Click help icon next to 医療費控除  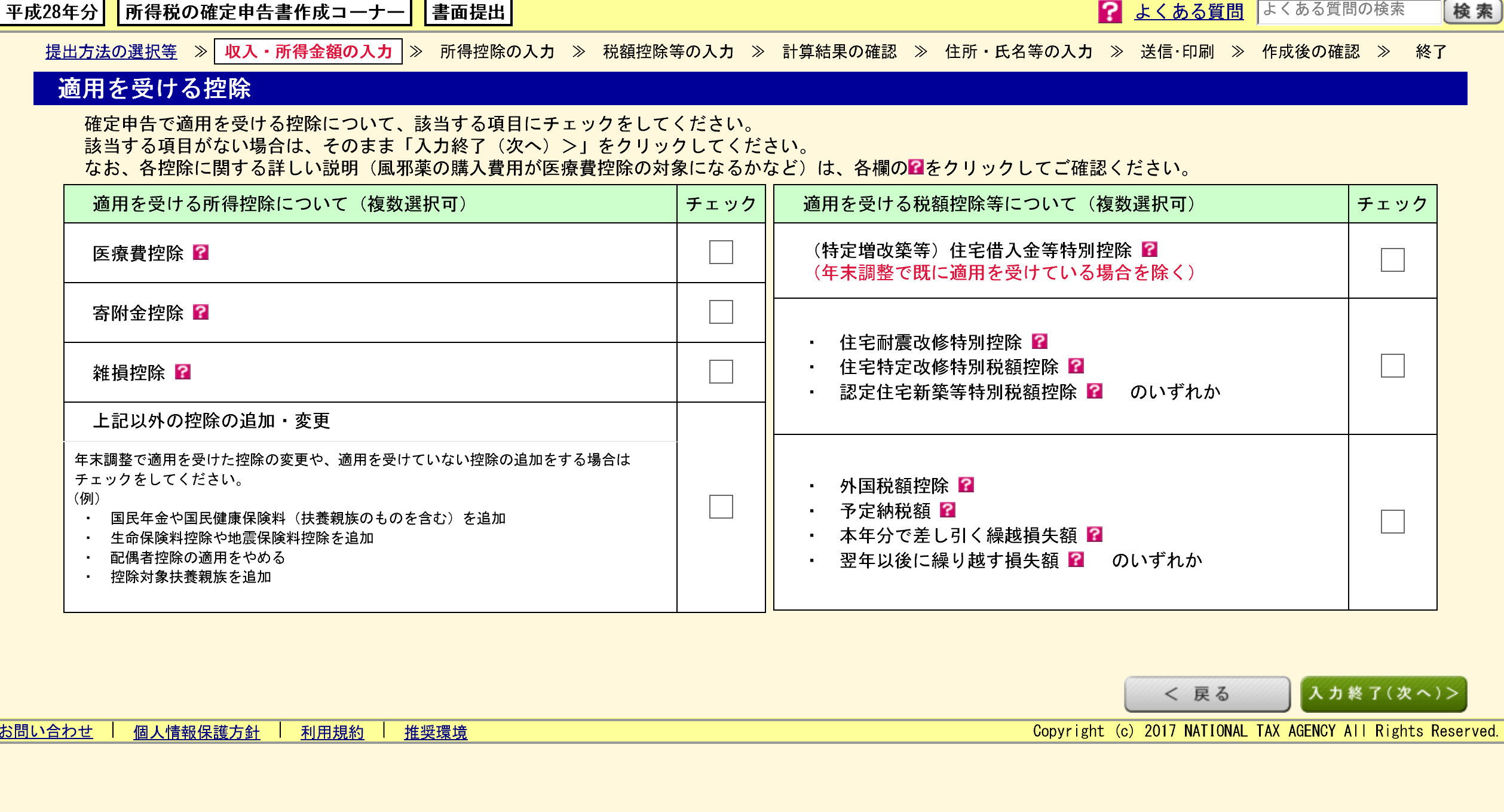[201, 253]
